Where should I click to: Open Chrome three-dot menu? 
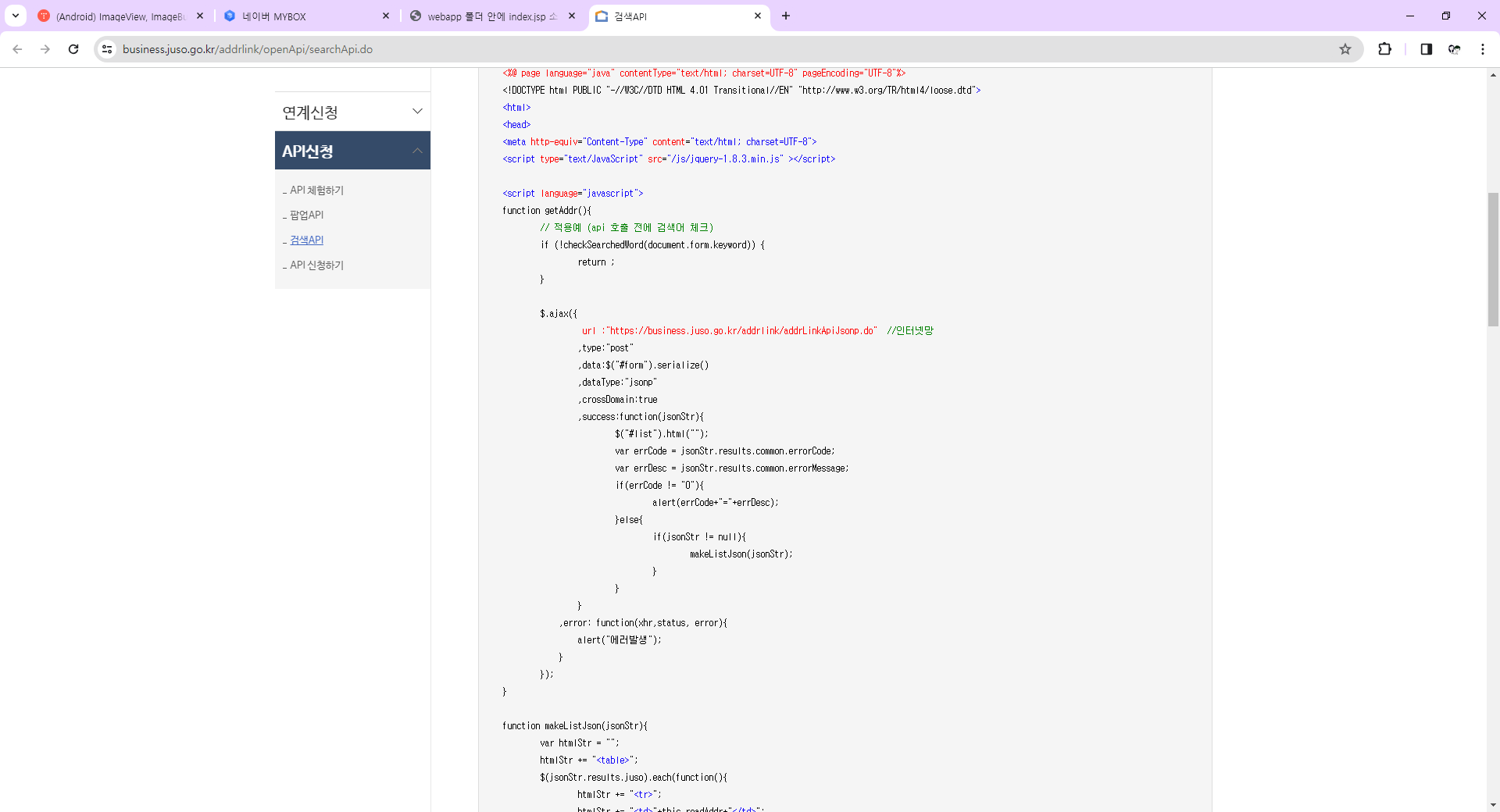pos(1482,49)
